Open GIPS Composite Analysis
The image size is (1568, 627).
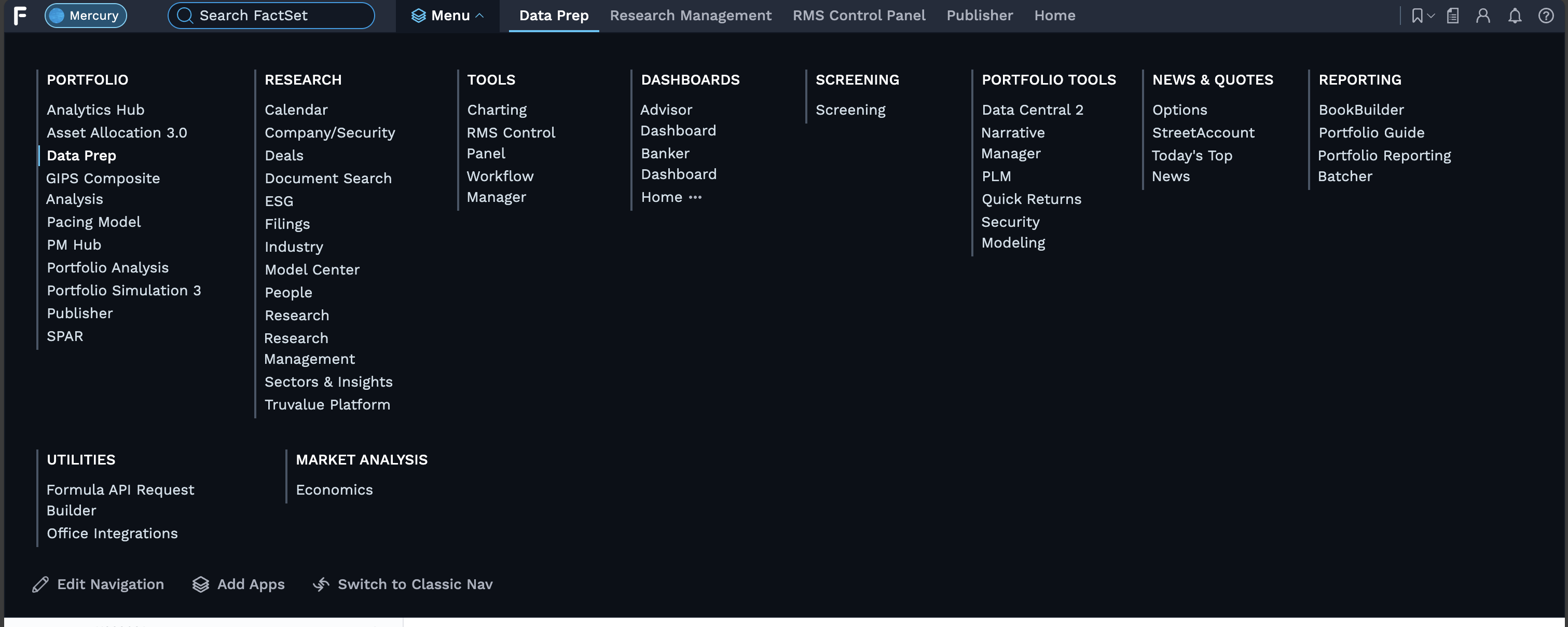103,189
